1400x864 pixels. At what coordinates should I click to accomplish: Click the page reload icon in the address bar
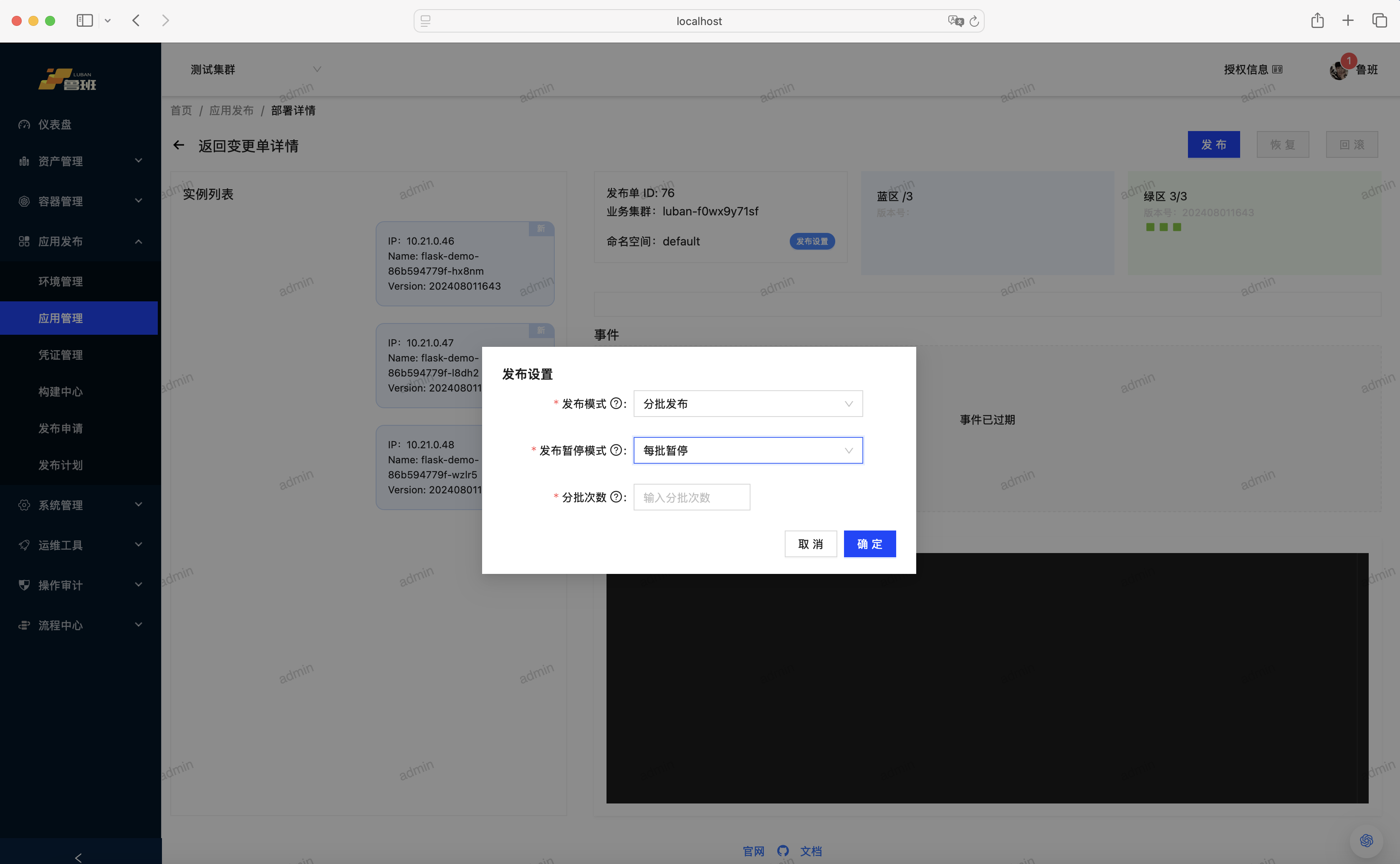(974, 21)
